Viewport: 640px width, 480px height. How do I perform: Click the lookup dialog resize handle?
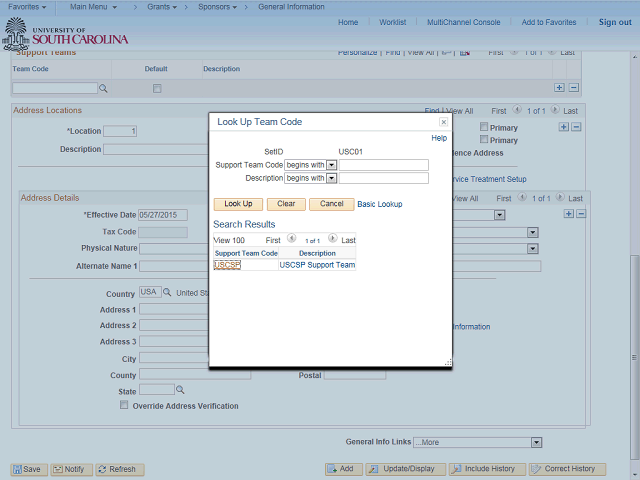click(x=448, y=362)
